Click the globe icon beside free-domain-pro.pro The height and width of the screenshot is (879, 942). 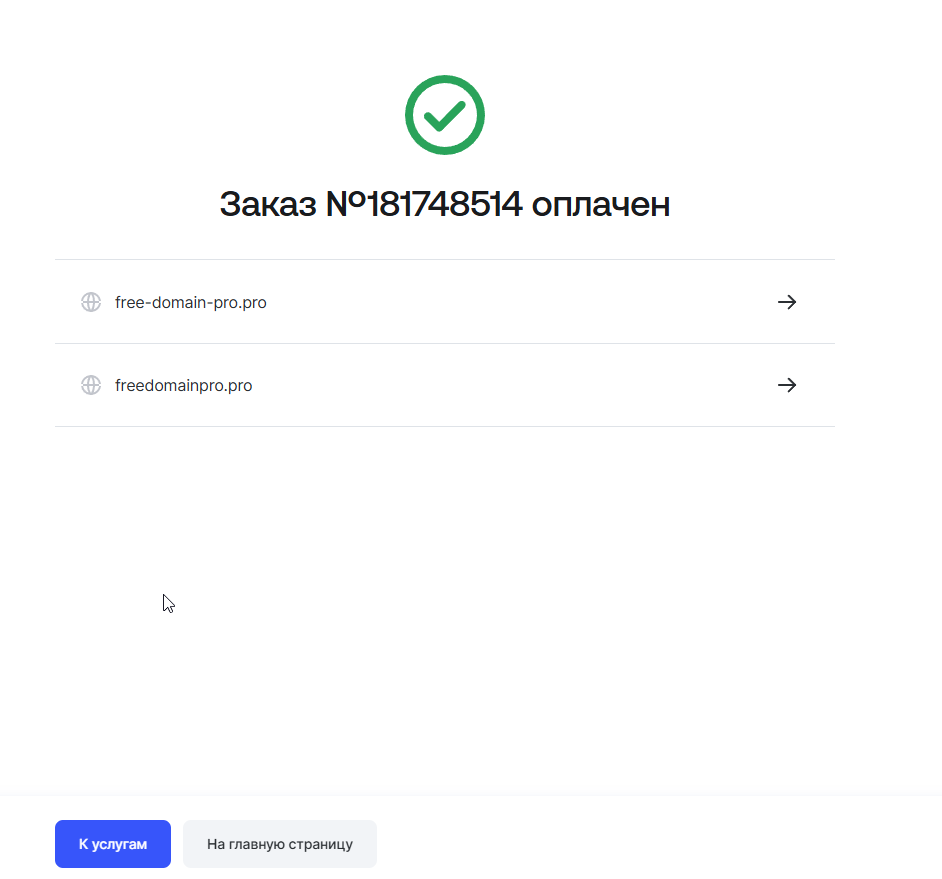(x=91, y=302)
